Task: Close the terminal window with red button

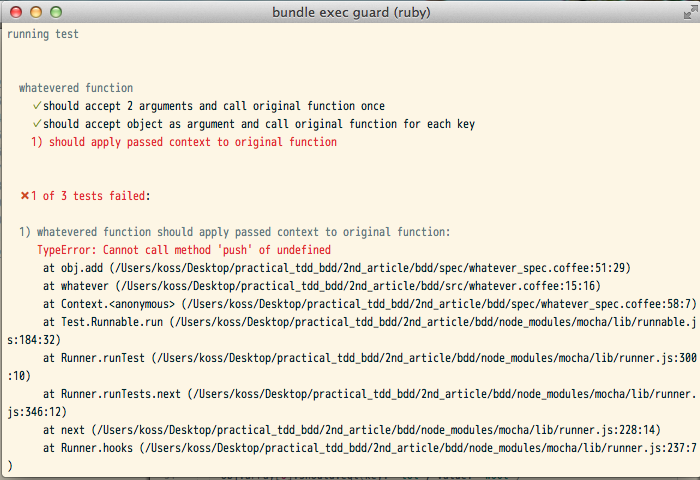Action: 16,12
